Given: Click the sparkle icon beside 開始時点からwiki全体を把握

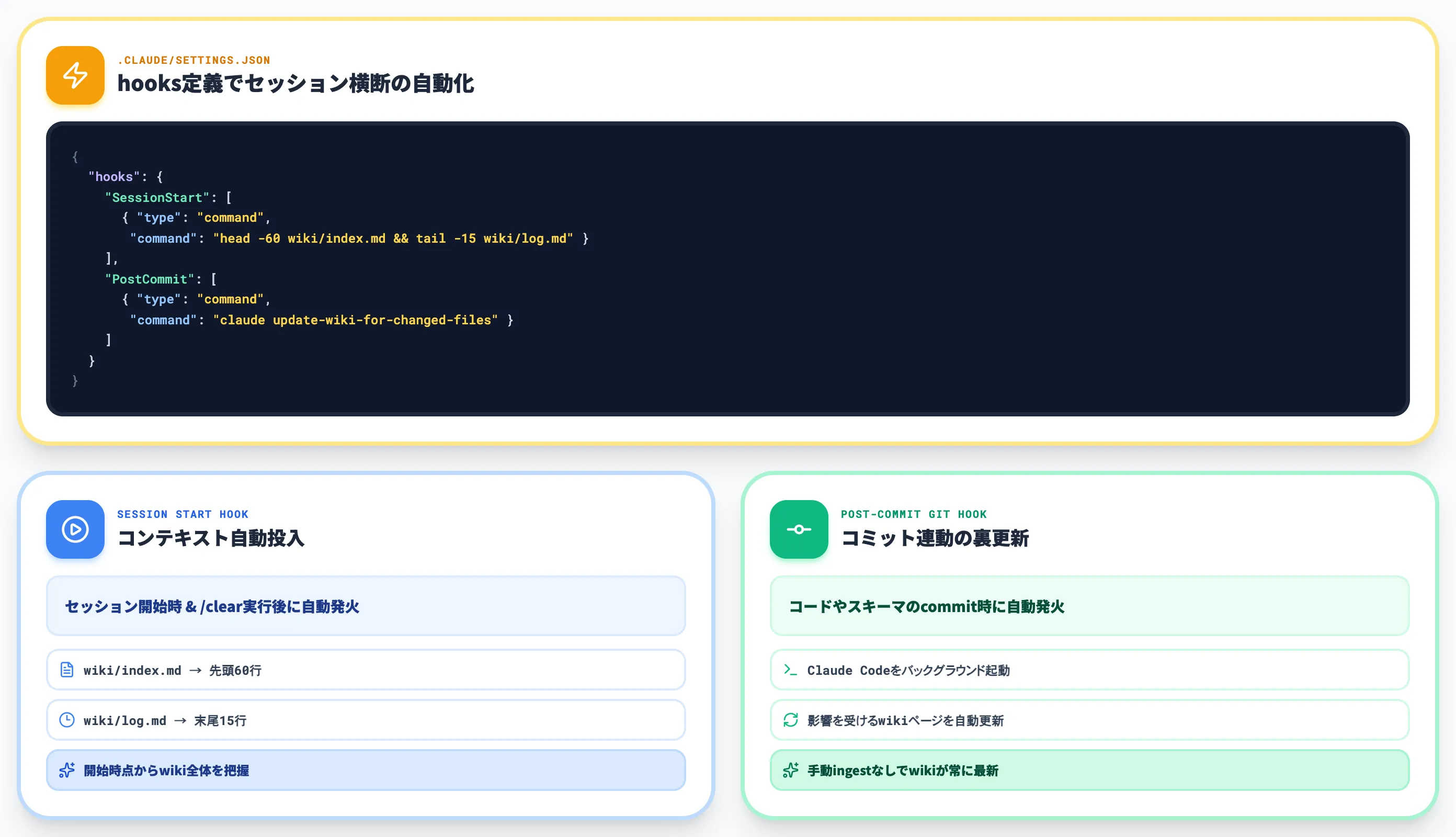Looking at the screenshot, I should [x=66, y=770].
